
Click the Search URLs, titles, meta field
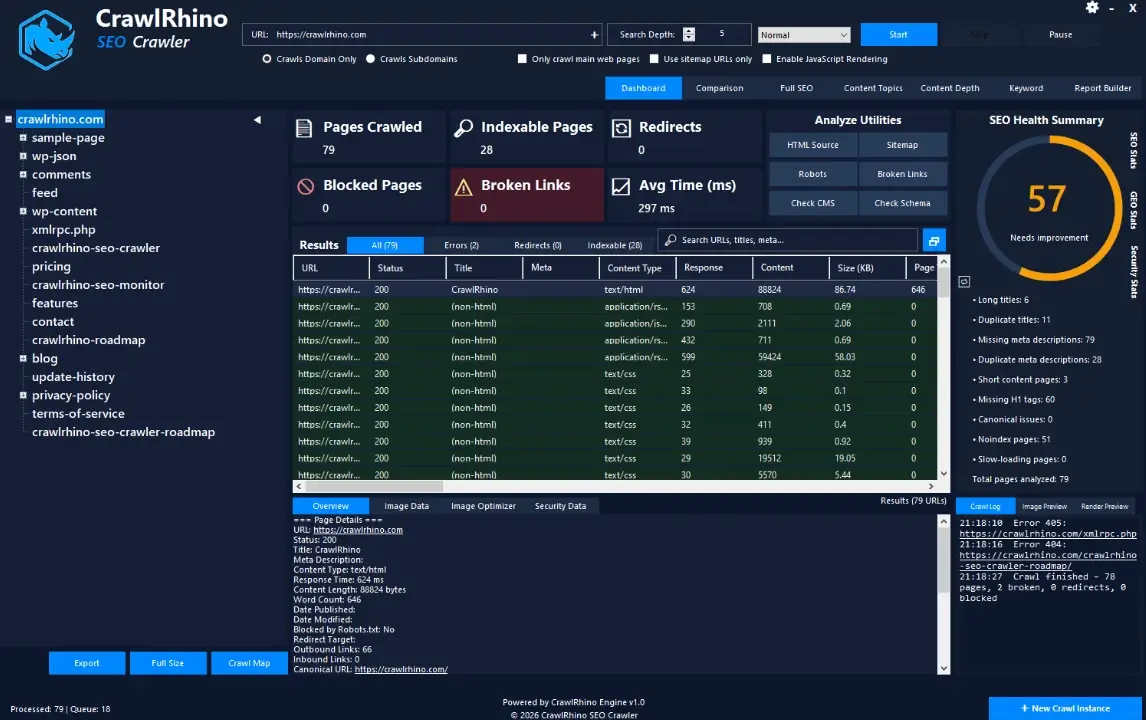pos(788,240)
